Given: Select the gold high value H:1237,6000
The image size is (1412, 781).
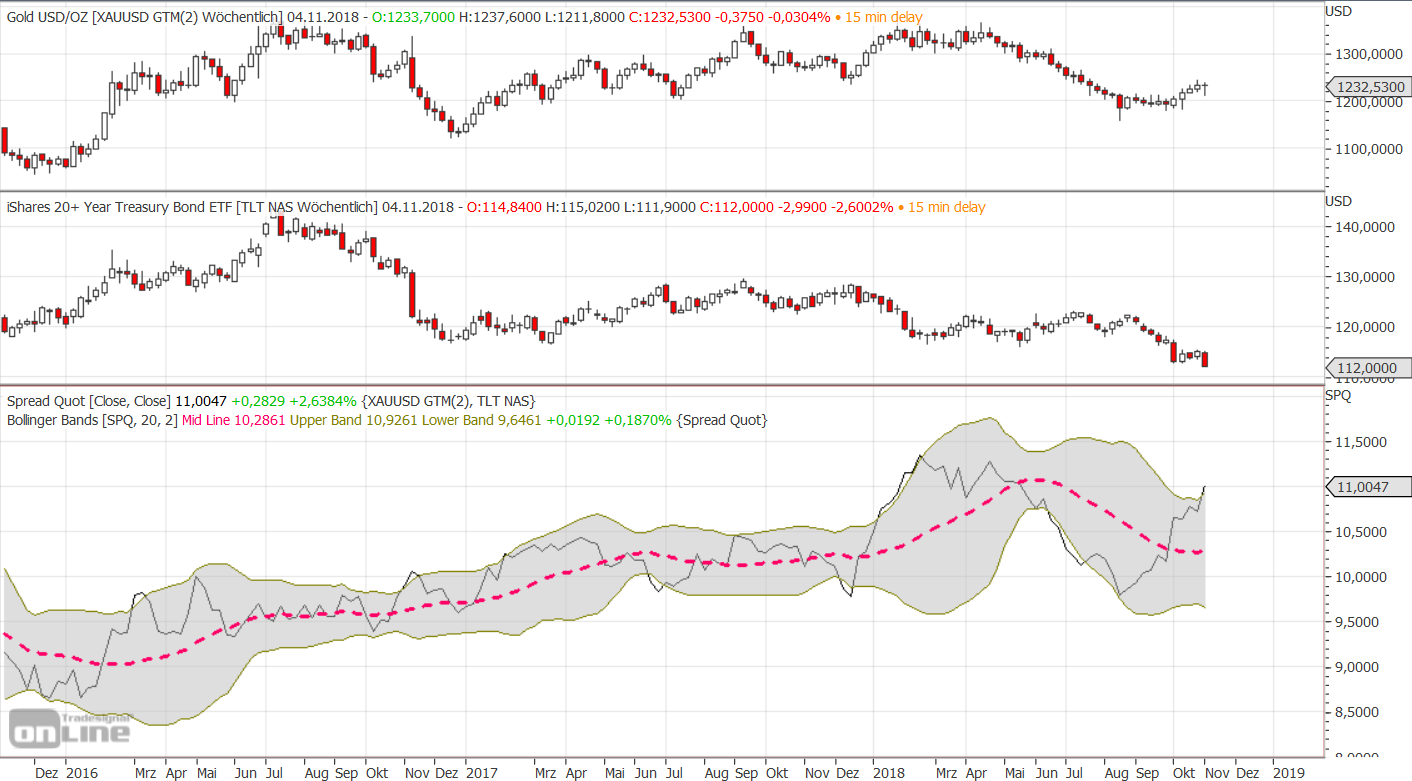Looking at the screenshot, I should pos(501,17).
